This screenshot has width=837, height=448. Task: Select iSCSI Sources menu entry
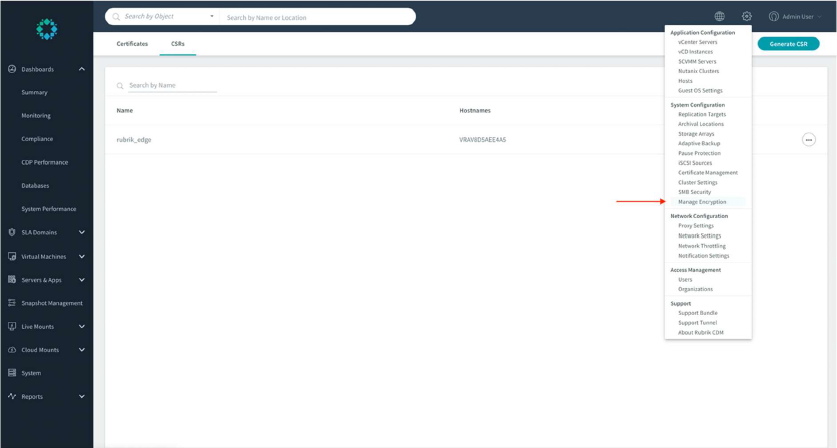pos(694,163)
